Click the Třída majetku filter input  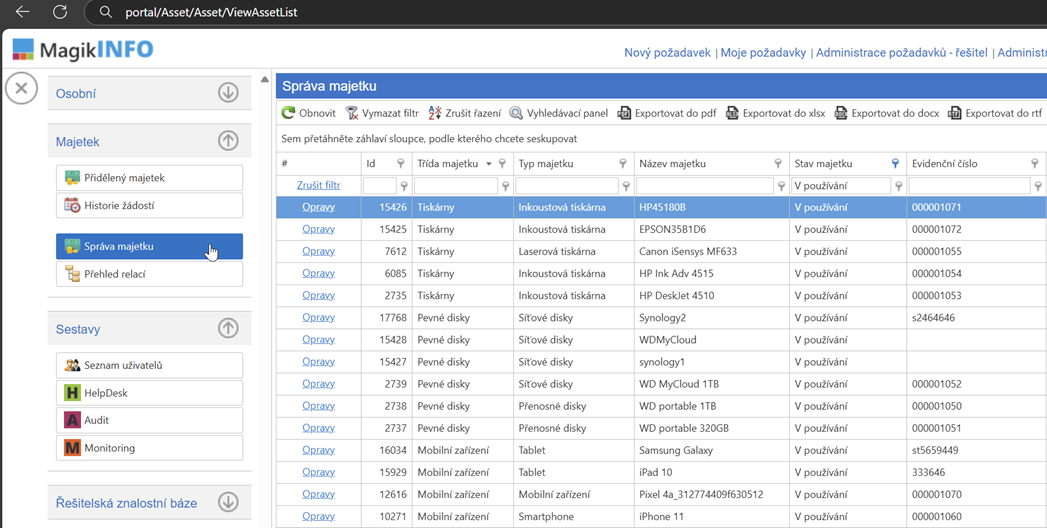[x=456, y=186]
